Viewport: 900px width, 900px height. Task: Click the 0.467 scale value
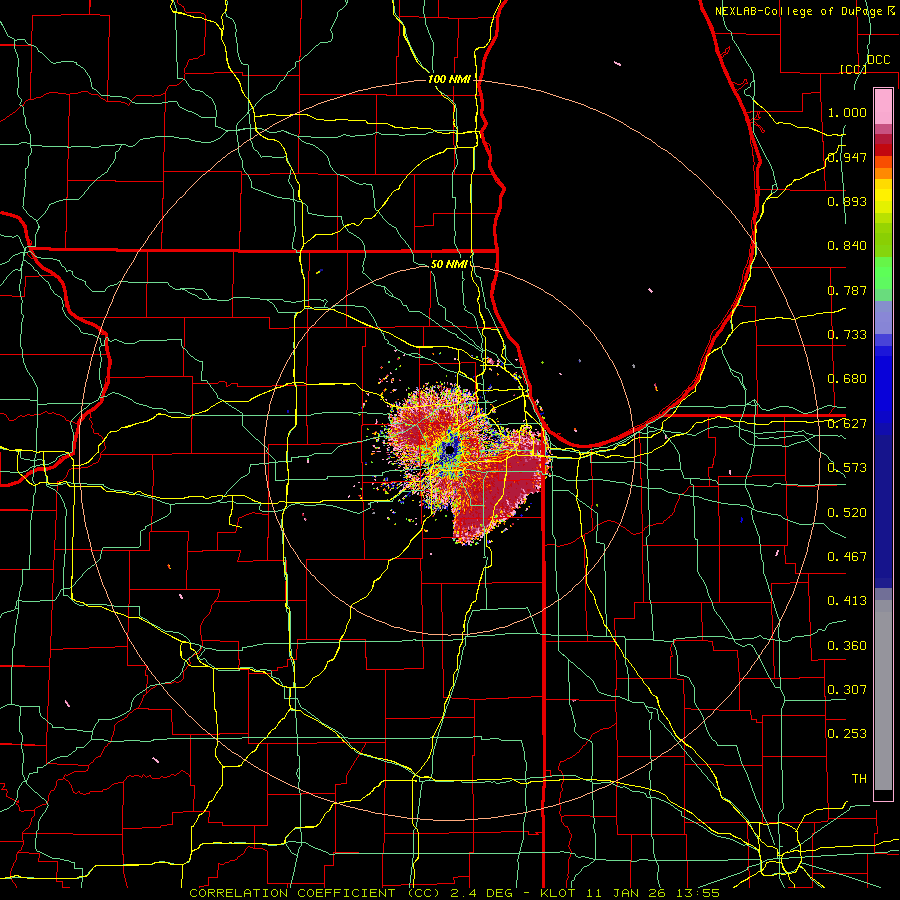[847, 557]
